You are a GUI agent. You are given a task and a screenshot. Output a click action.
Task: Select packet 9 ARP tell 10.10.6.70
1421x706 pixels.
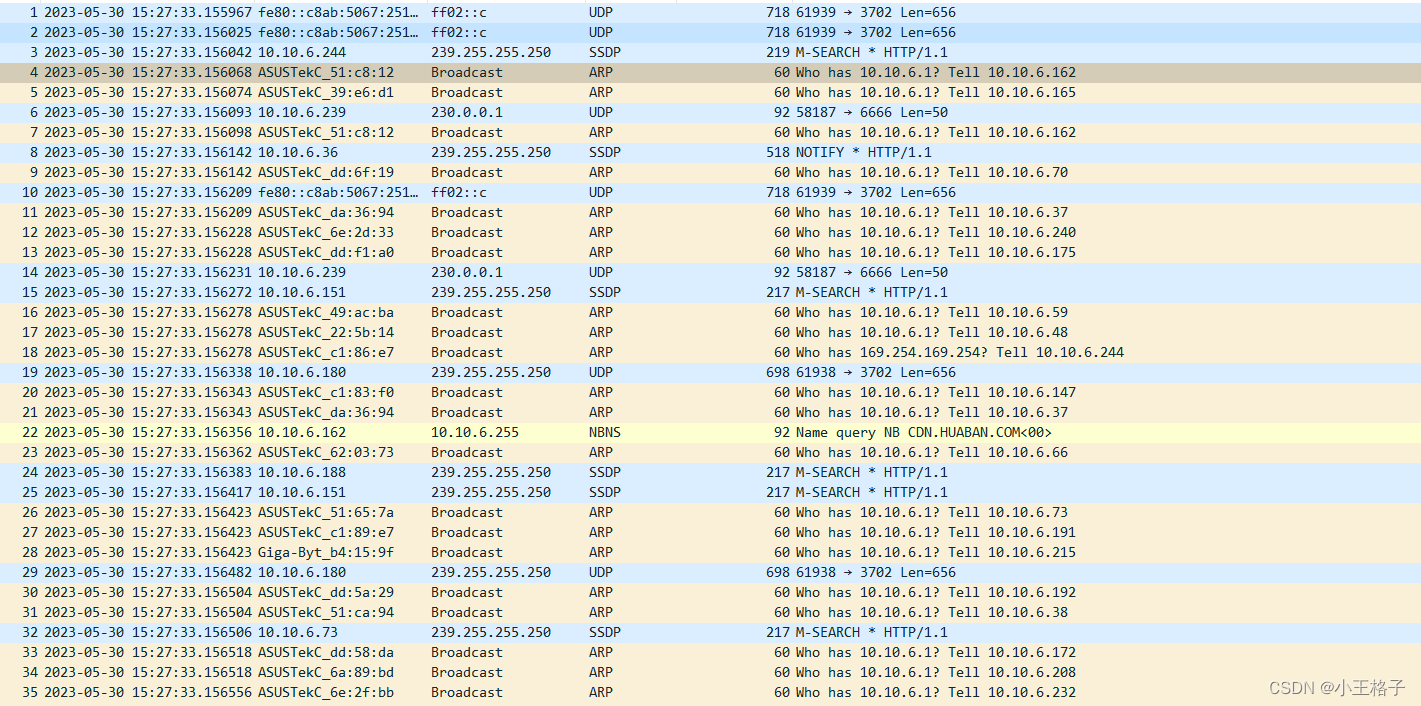(x=710, y=172)
